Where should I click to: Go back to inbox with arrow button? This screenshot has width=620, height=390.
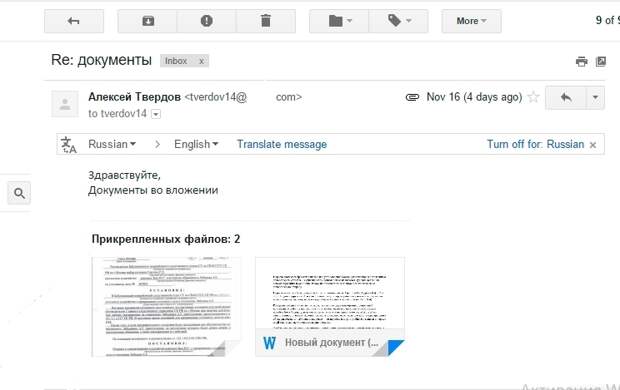(x=74, y=21)
